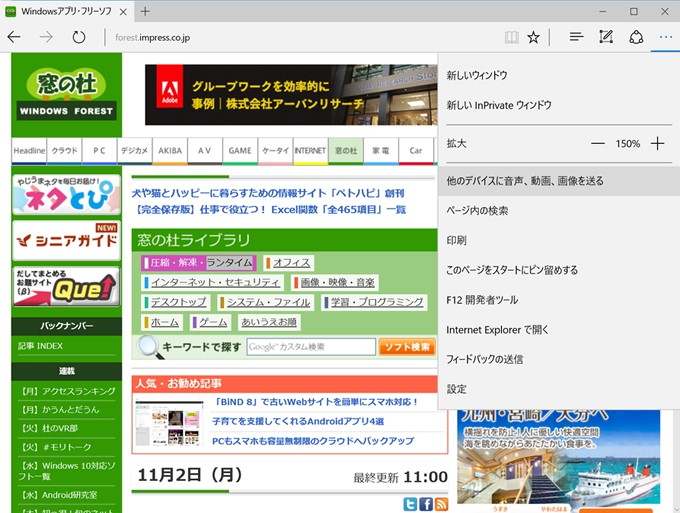This screenshot has width=680, height=513.
Task: Open the ペトハピ創刊 article link
Action: [268, 193]
